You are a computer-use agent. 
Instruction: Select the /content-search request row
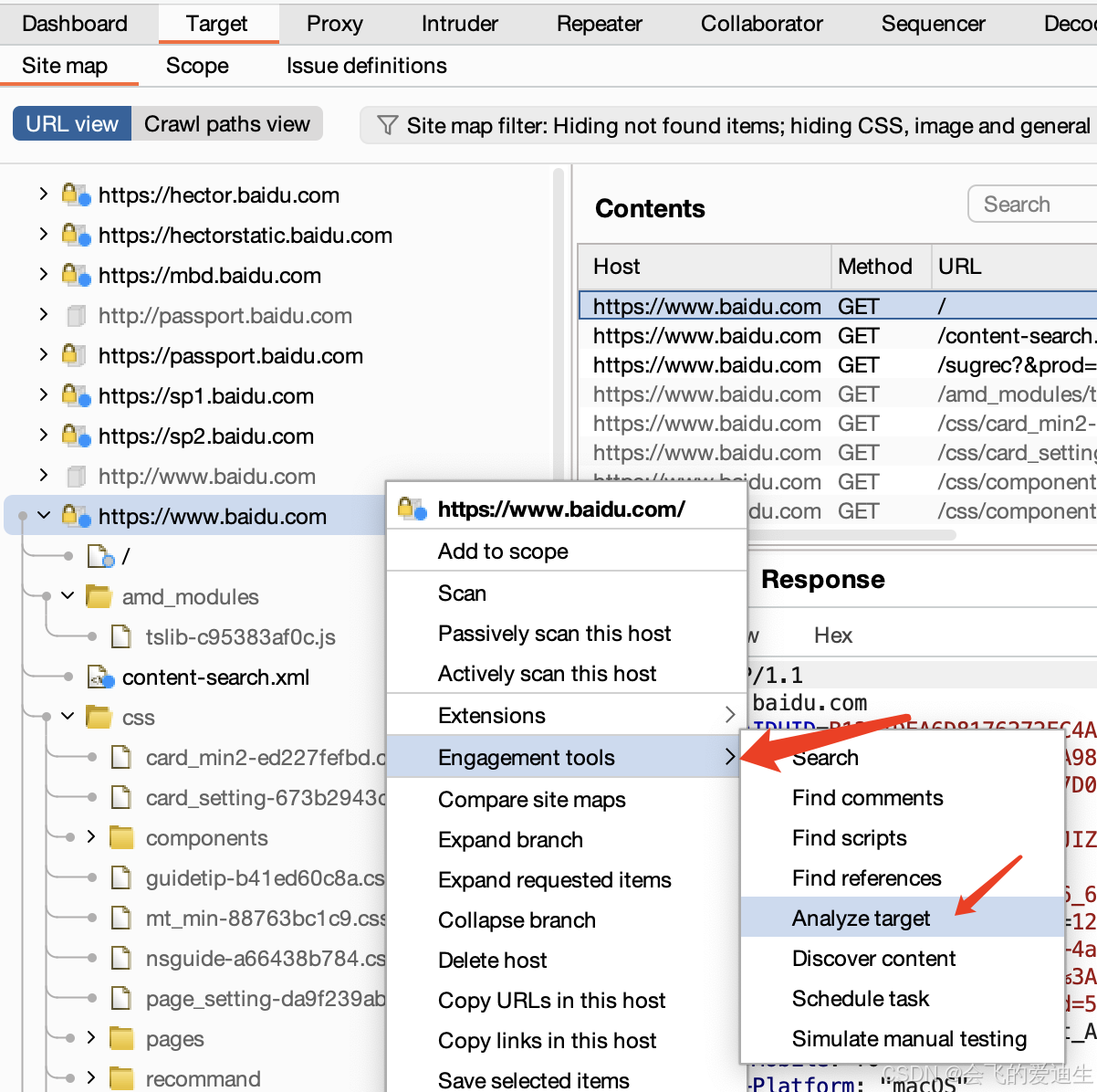(838, 336)
